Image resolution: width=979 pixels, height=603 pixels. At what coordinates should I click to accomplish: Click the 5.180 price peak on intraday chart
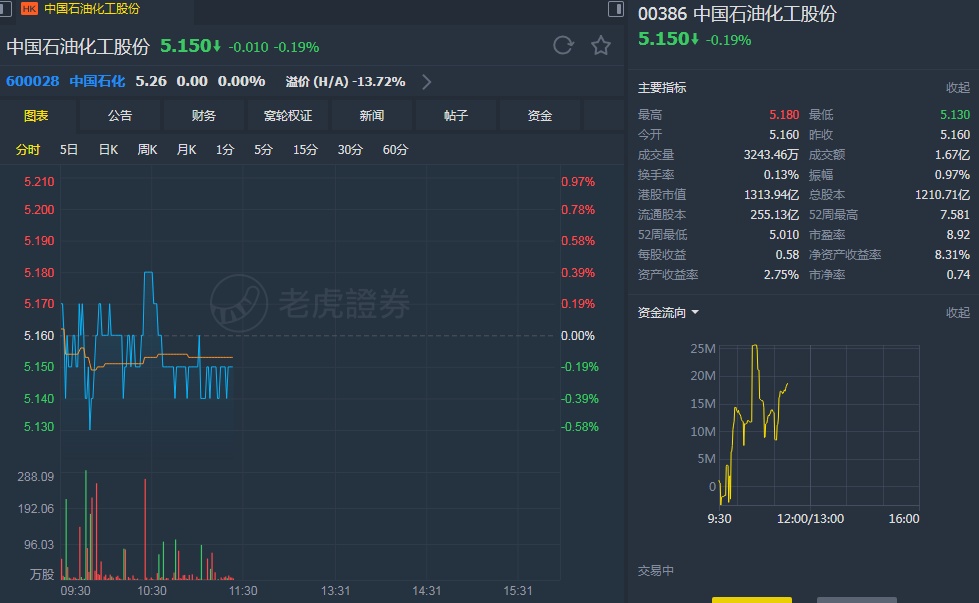149,273
